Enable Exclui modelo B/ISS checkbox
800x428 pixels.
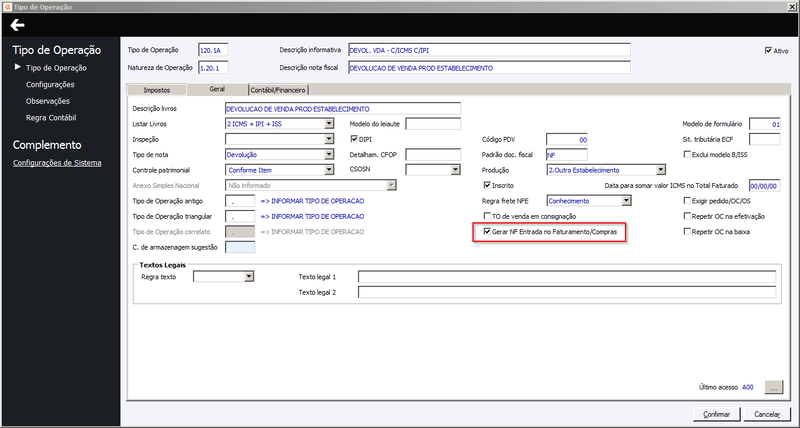tap(687, 155)
